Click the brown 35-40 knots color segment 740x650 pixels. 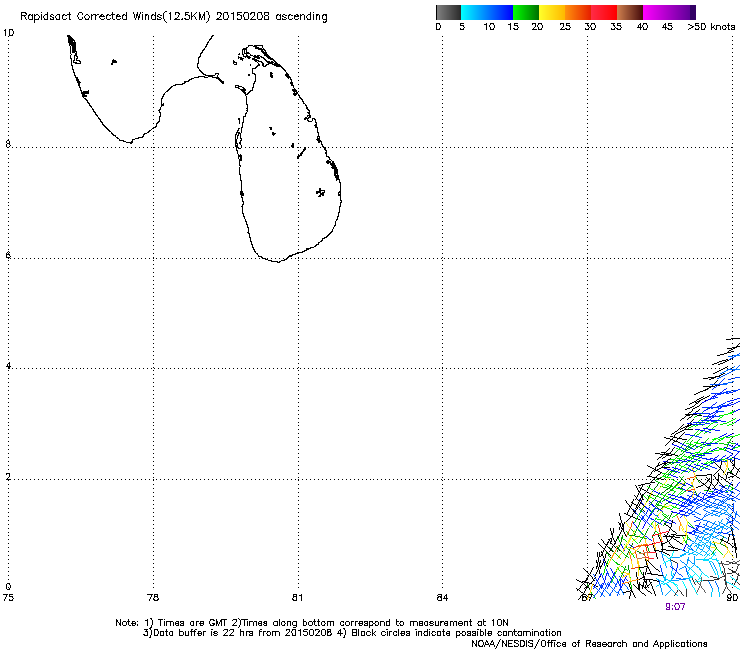tap(630, 12)
